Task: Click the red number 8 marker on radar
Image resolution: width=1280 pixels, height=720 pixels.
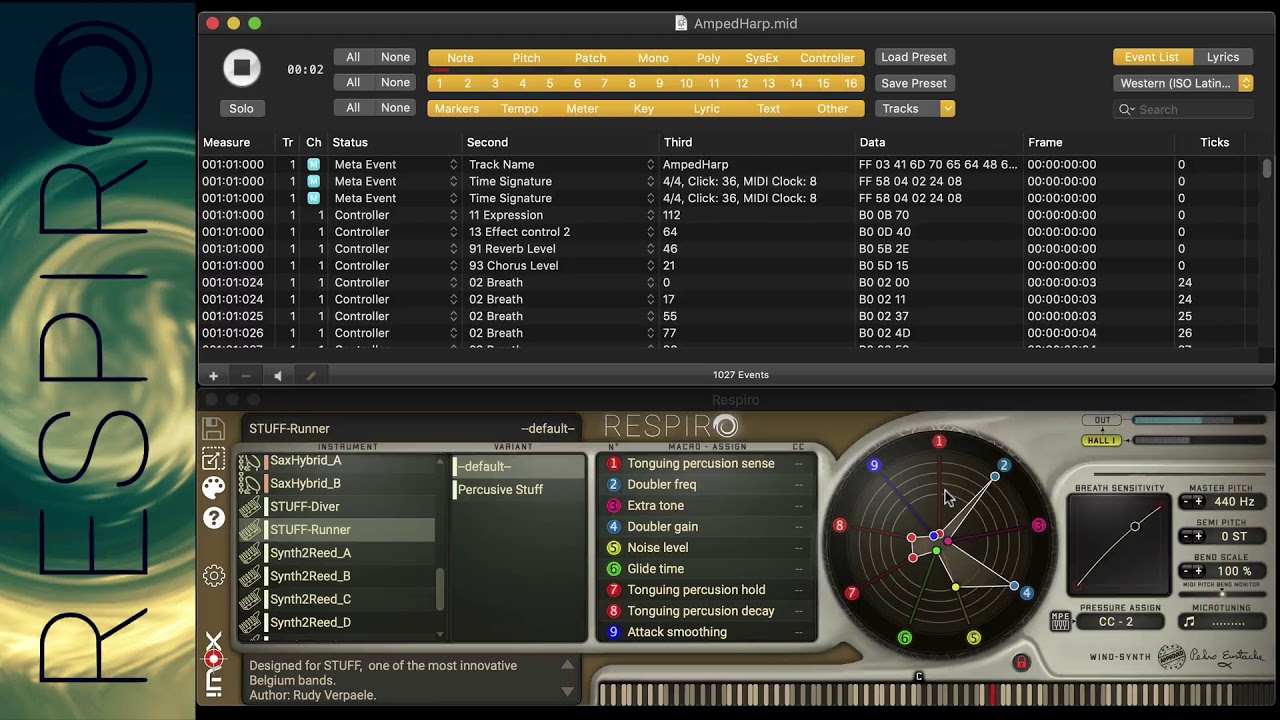Action: 839,525
